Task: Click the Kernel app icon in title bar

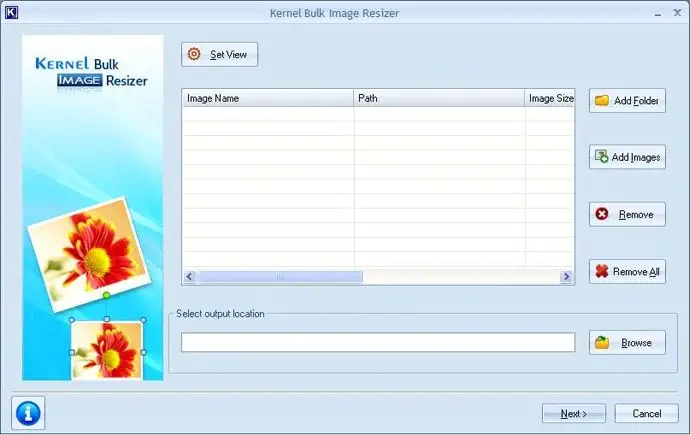Action: point(11,12)
